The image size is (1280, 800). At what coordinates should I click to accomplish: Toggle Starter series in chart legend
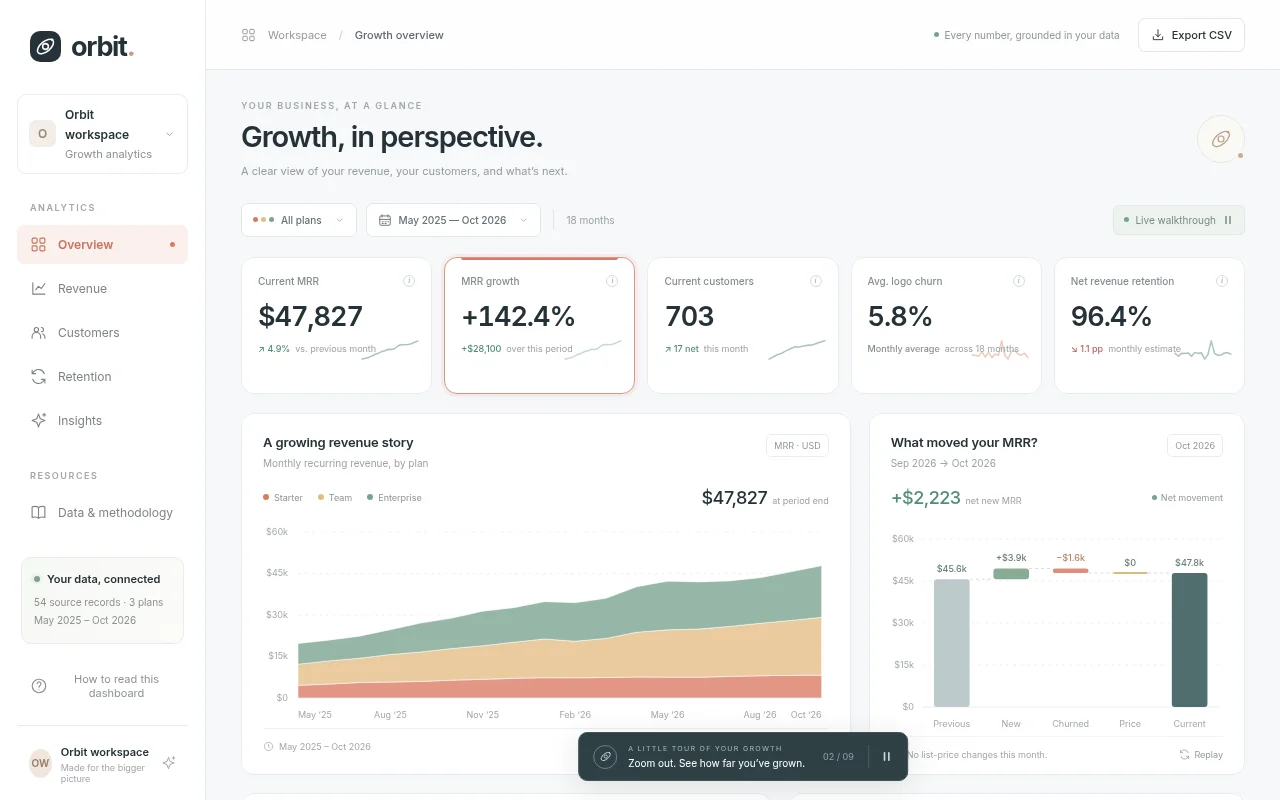(x=283, y=497)
